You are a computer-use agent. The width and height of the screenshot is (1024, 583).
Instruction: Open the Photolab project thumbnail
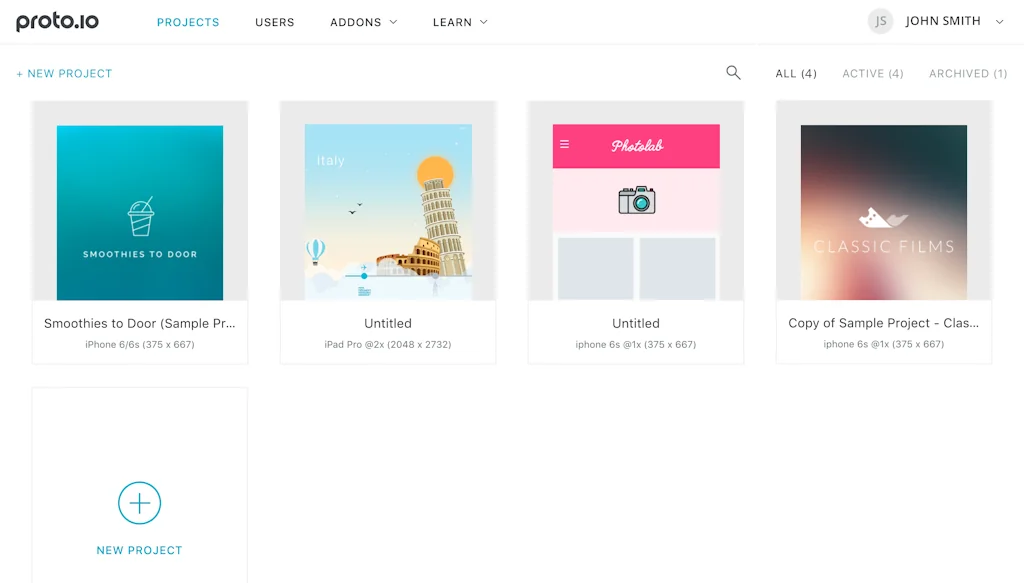(x=635, y=210)
